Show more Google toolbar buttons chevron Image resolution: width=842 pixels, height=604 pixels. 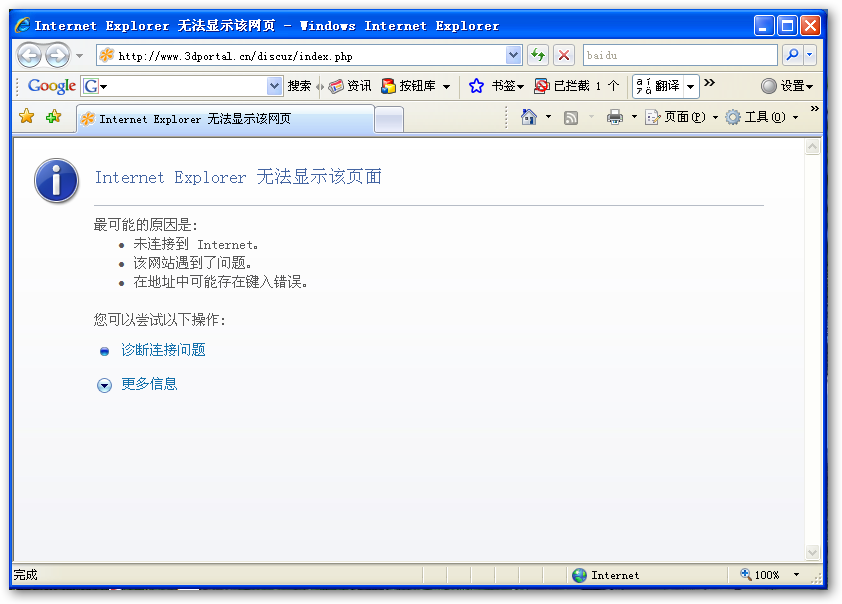coord(709,83)
